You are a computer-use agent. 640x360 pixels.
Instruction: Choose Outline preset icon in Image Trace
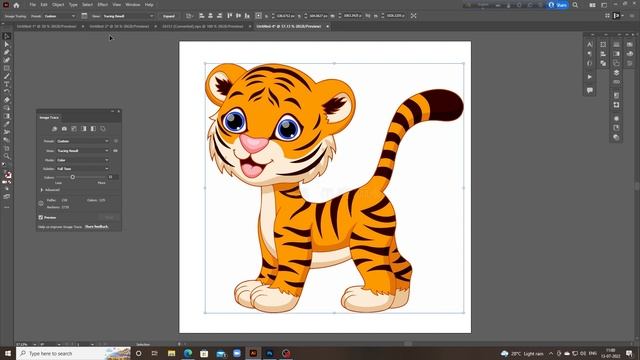pyautogui.click(x=103, y=129)
